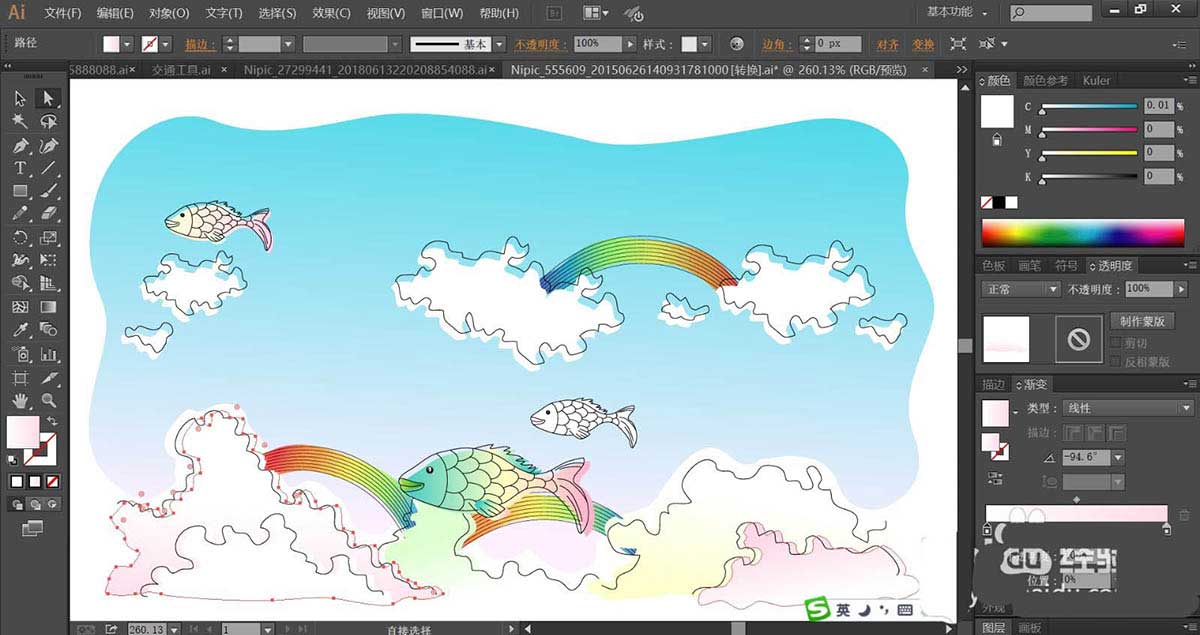Select the Column Graph tool
The width and height of the screenshot is (1200, 635).
pos(48,354)
